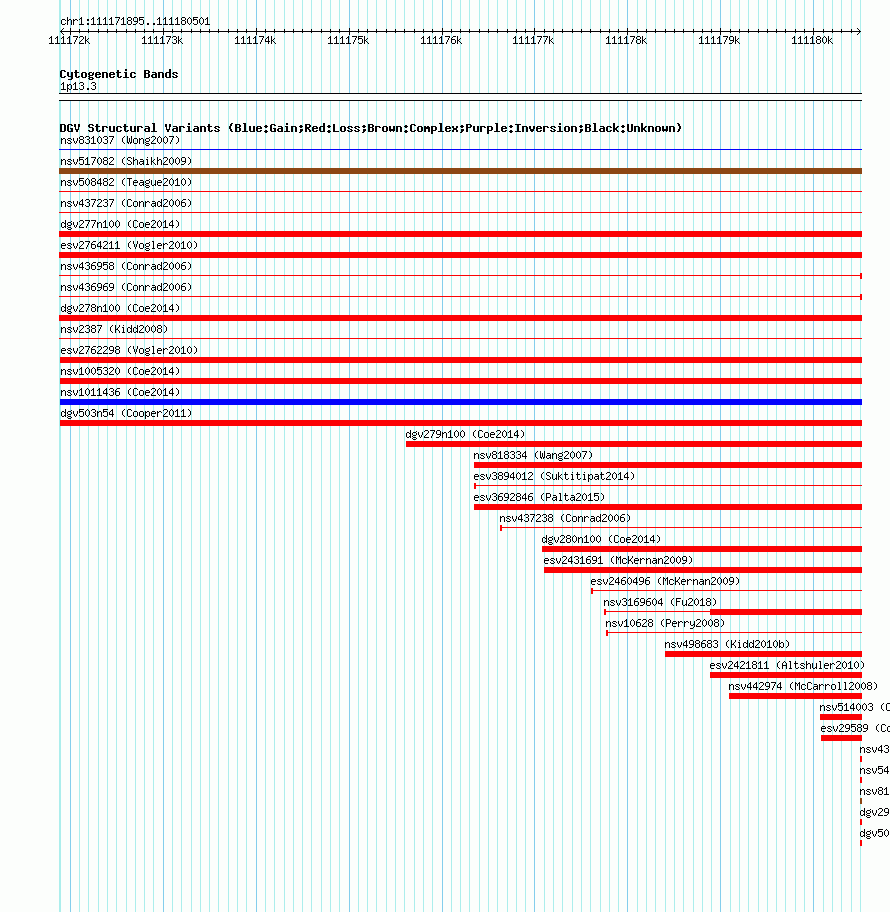Open nsv3169604 (Fu2018) variant label
The width and height of the screenshot is (890, 912).
[x=660, y=602]
